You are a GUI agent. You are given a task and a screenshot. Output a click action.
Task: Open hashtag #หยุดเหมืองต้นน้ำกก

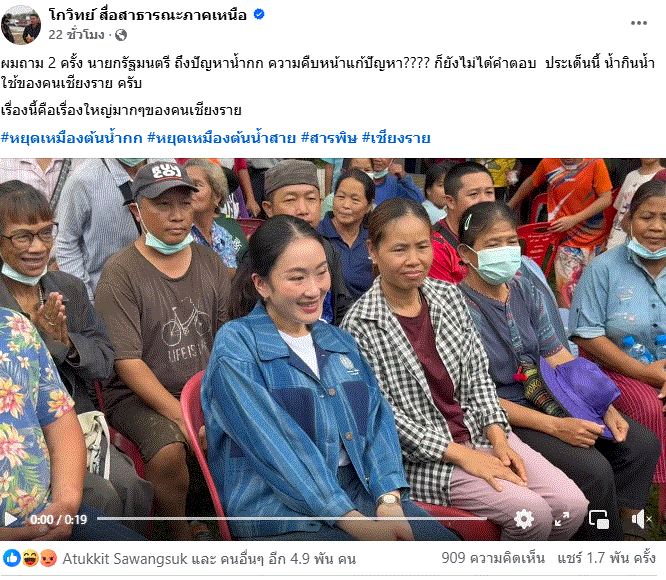(71, 138)
